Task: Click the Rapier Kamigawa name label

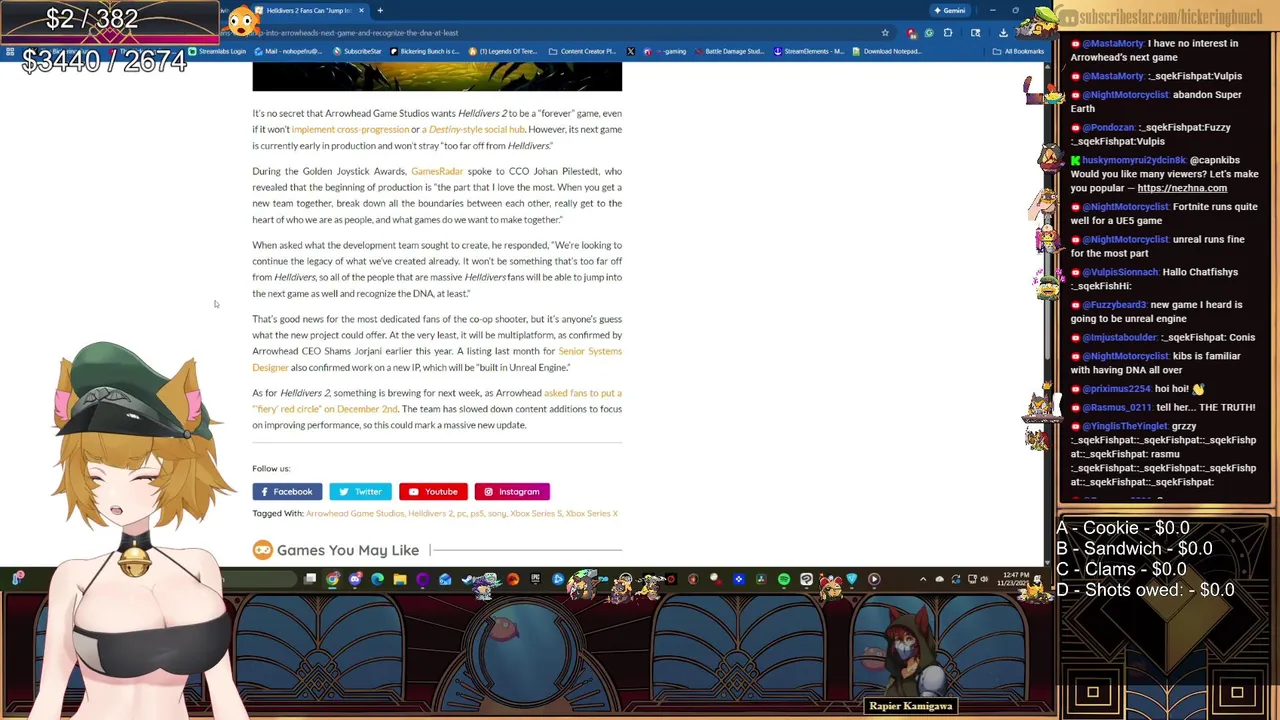Action: click(x=911, y=706)
